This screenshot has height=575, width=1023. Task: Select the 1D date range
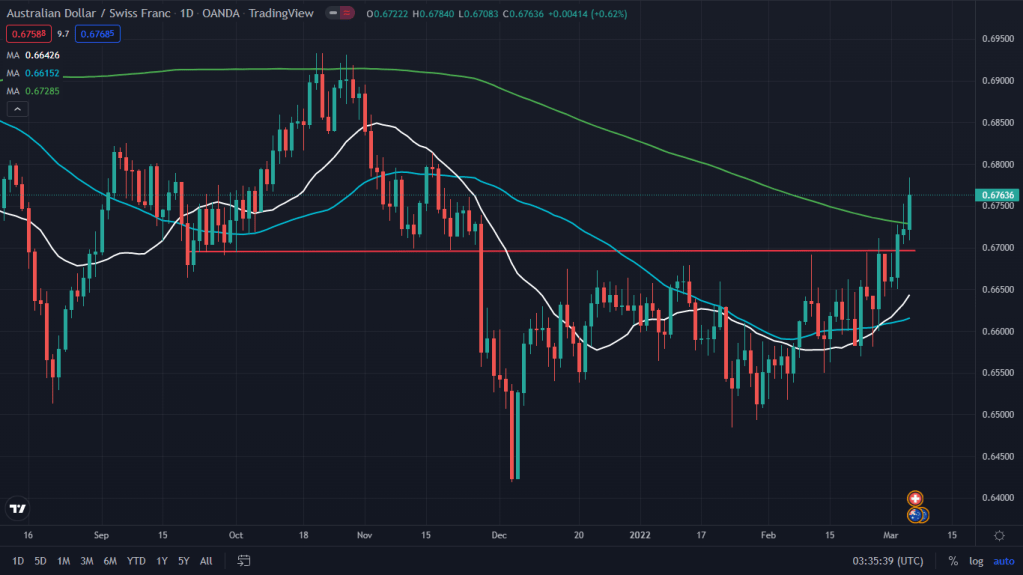click(x=18, y=561)
